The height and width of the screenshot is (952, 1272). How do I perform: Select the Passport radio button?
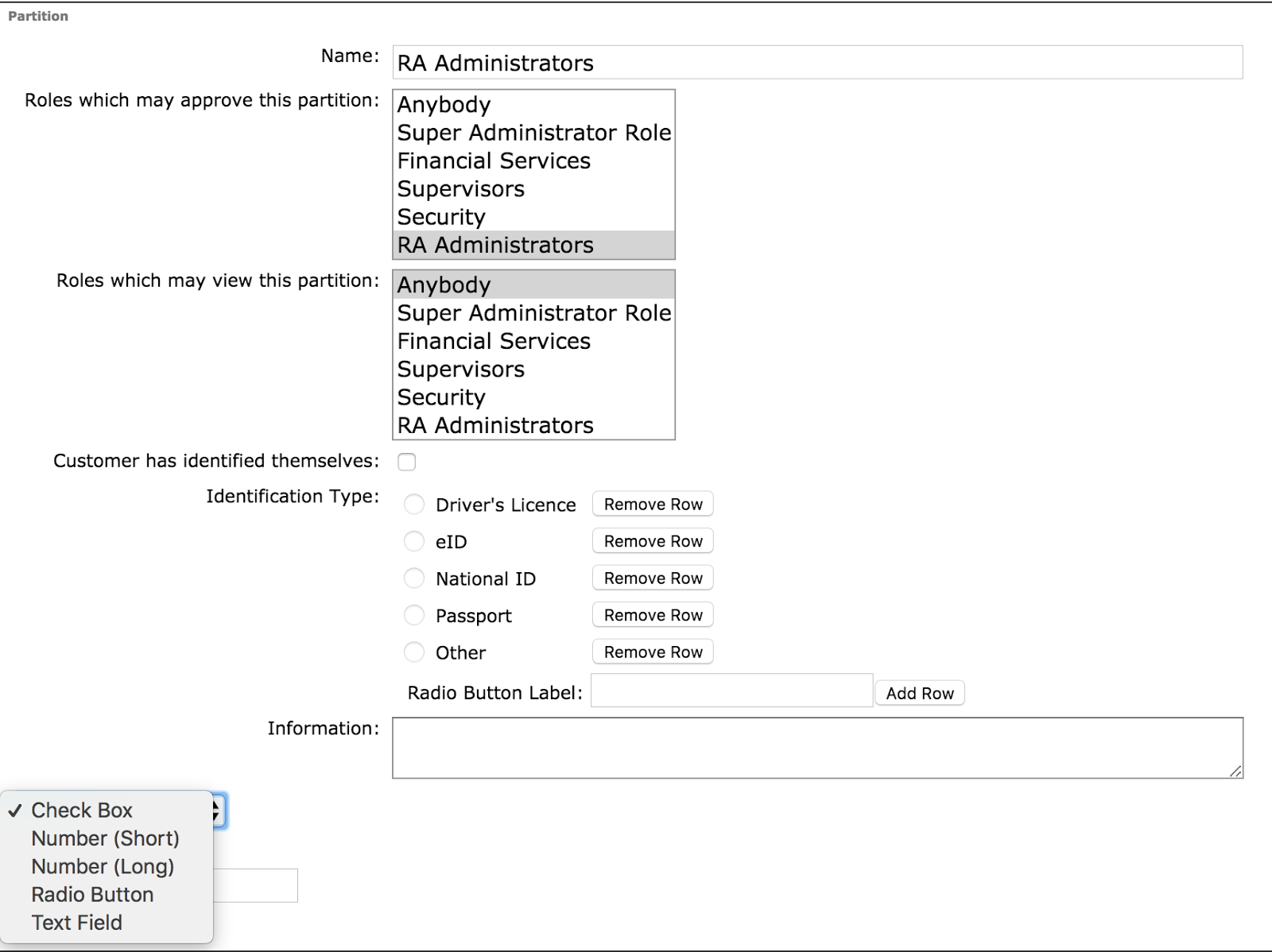tap(414, 615)
